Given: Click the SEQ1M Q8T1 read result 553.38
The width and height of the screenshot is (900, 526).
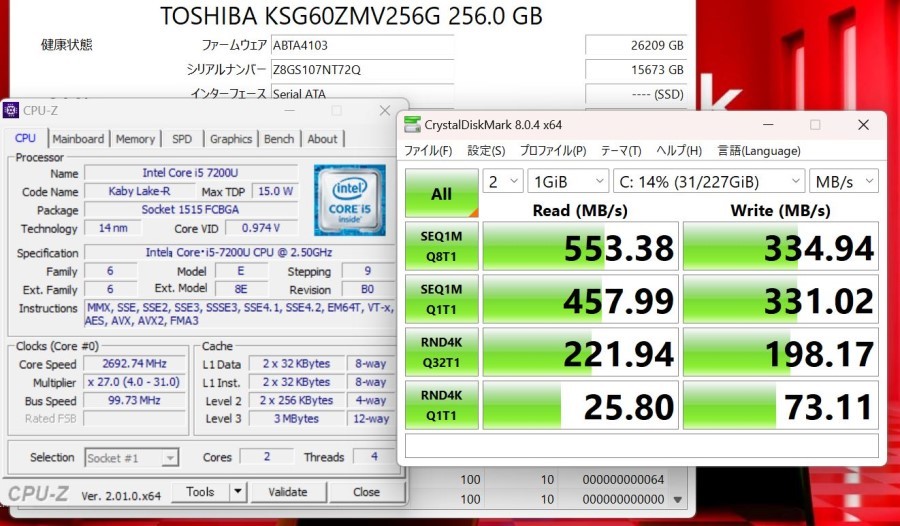Looking at the screenshot, I should pyautogui.click(x=581, y=246).
